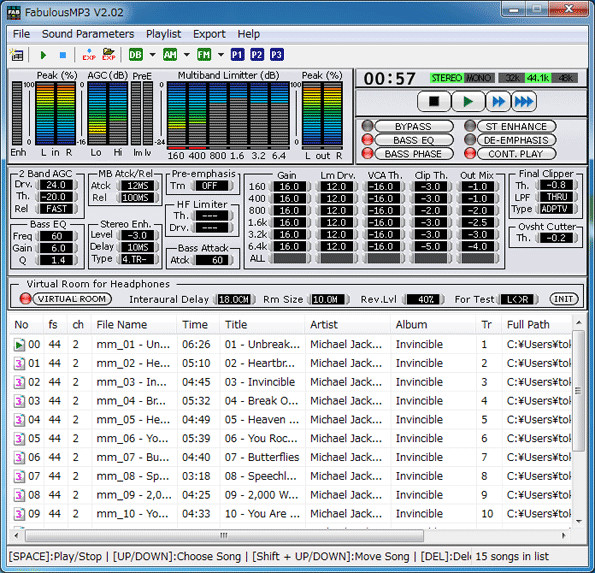Sort playlist by Album column header

tap(433, 325)
